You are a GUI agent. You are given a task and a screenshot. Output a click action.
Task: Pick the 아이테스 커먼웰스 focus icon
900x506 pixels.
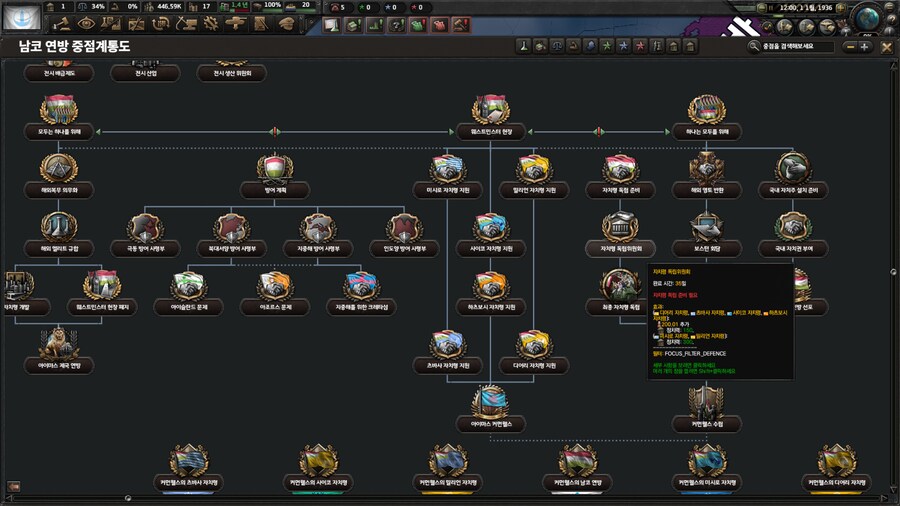pyautogui.click(x=491, y=401)
